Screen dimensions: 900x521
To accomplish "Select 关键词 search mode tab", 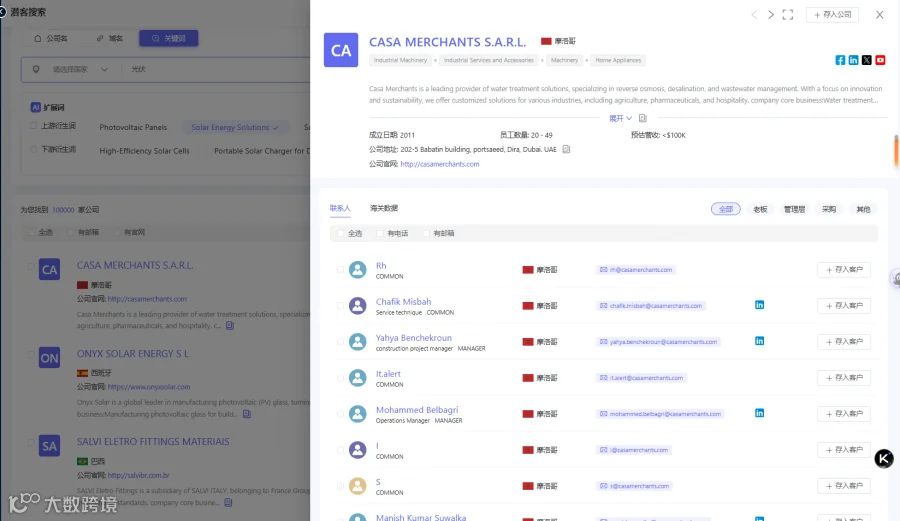I will [x=169, y=38].
